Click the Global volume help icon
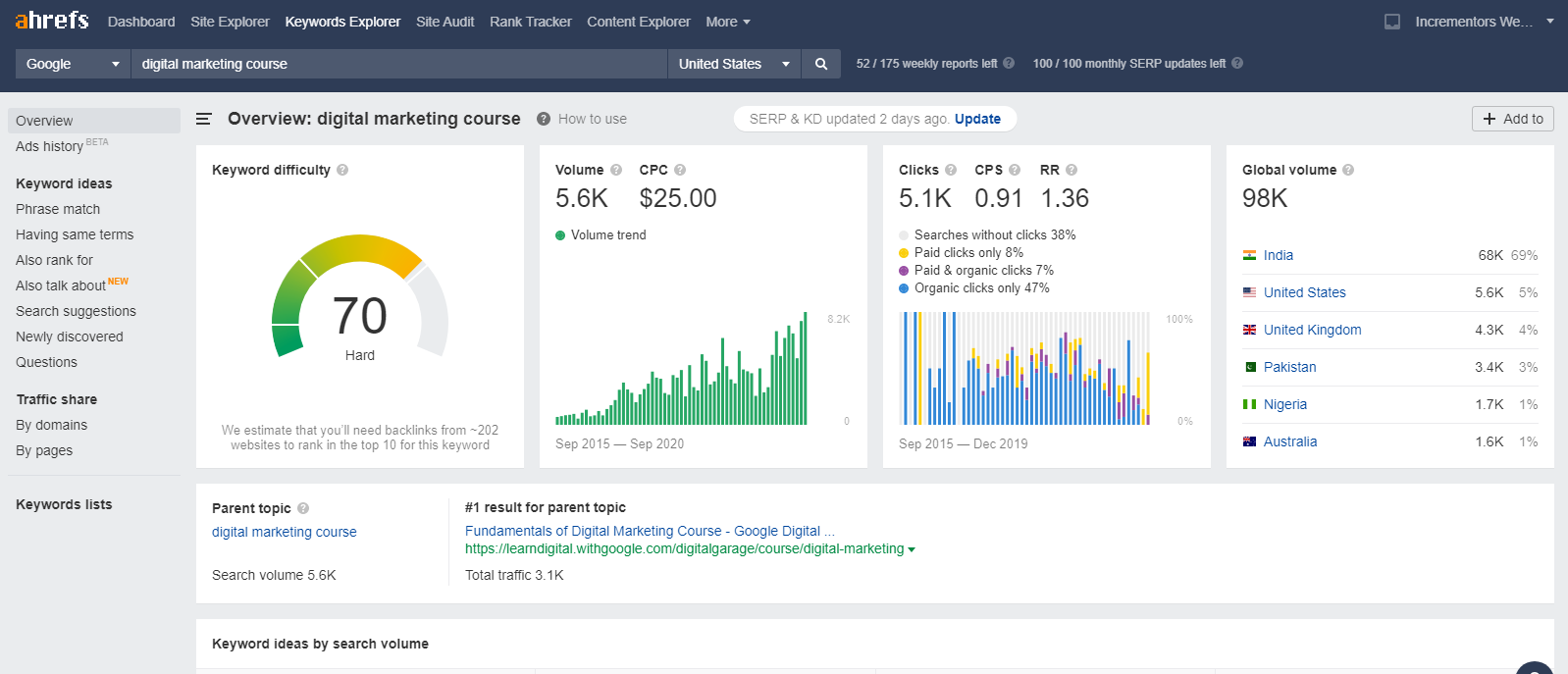Image resolution: width=1568 pixels, height=674 pixels. [1348, 170]
